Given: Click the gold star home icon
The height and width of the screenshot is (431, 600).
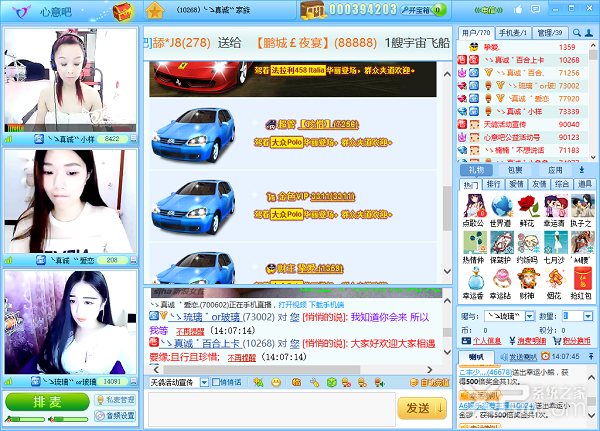Looking at the screenshot, I should click(x=155, y=11).
